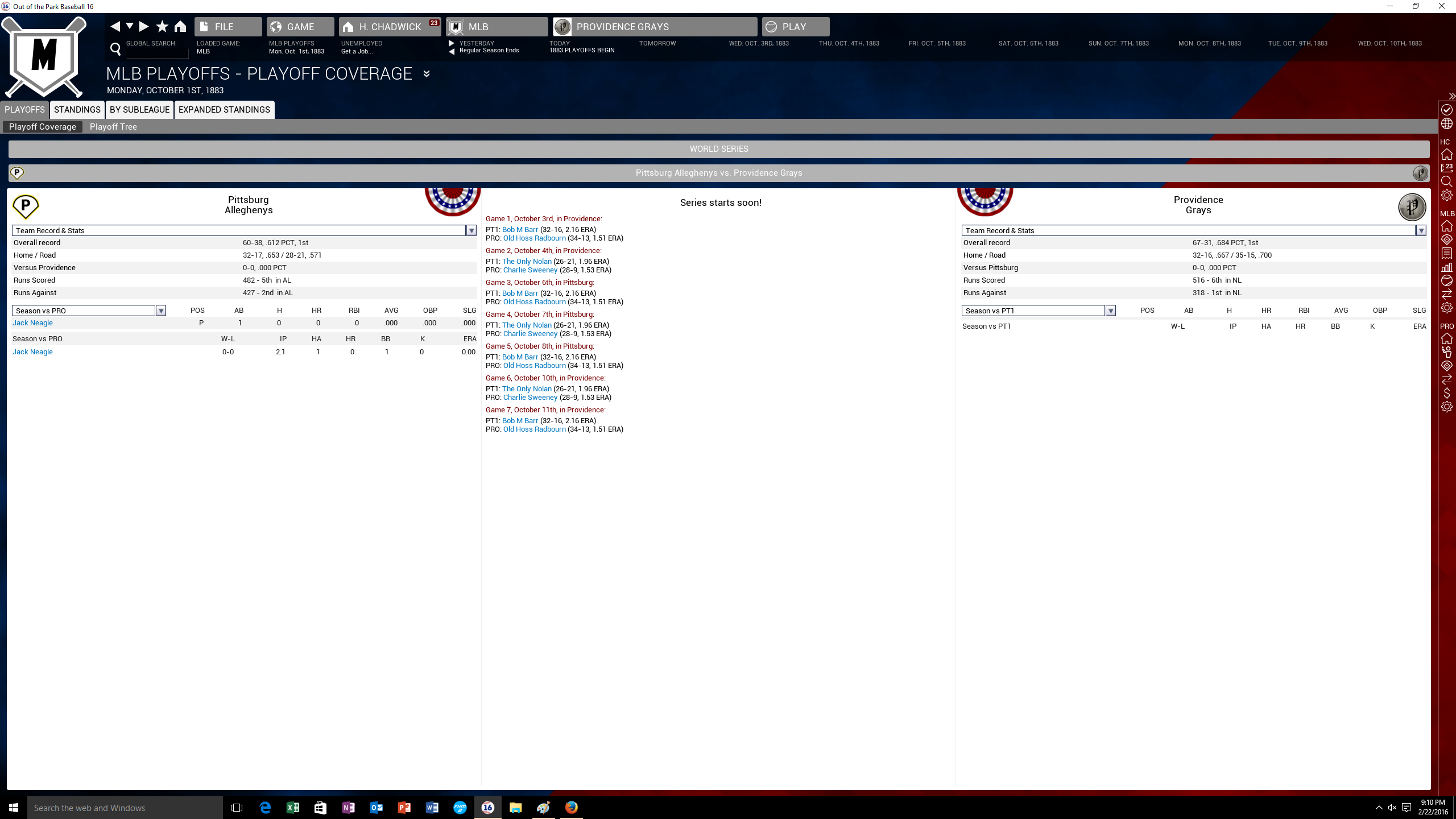This screenshot has width=1456, height=819.
Task: Open the Jack Neagle player link
Action: [x=32, y=323]
